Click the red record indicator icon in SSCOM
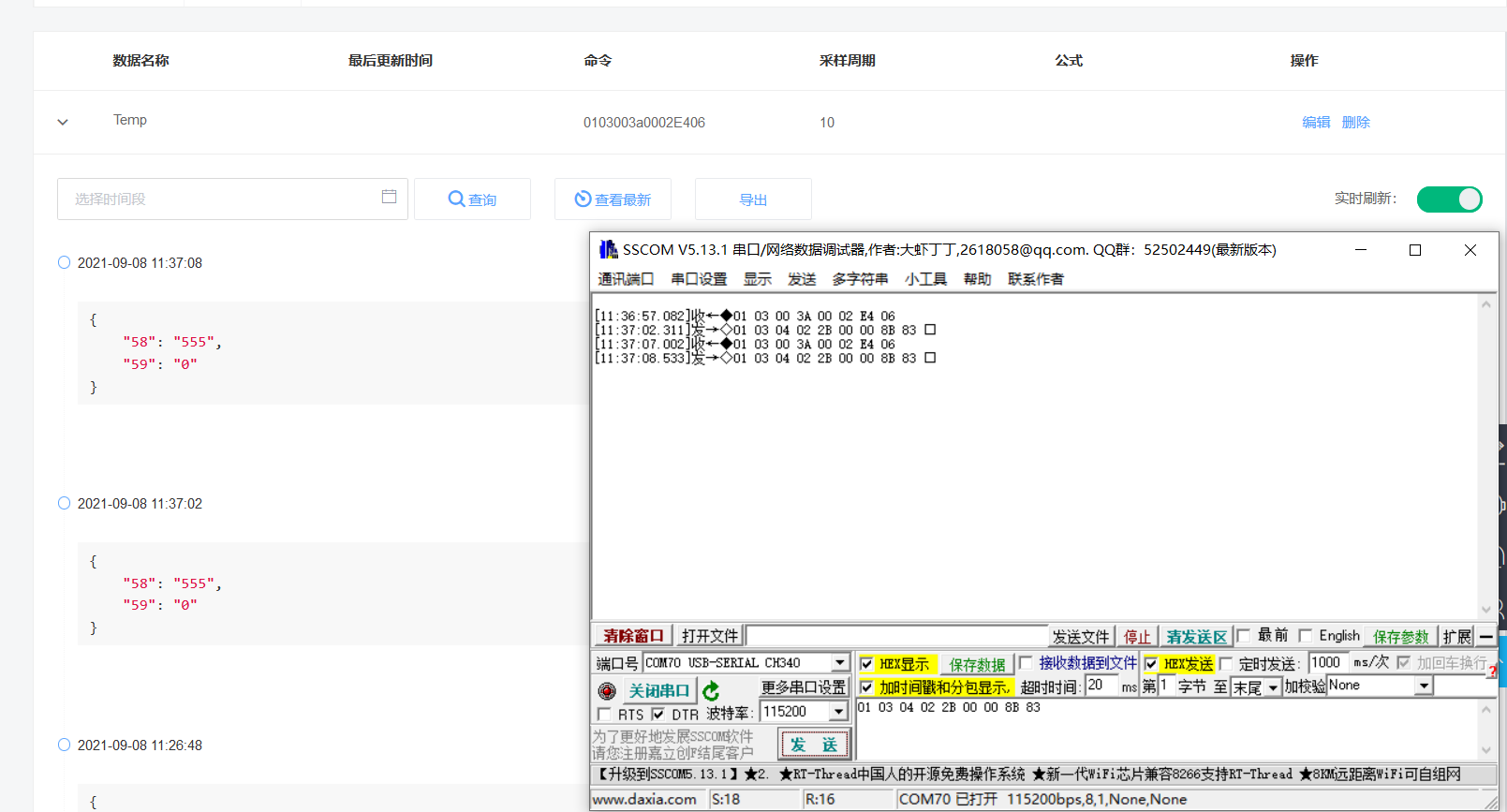This screenshot has width=1507, height=812. pyautogui.click(x=607, y=691)
